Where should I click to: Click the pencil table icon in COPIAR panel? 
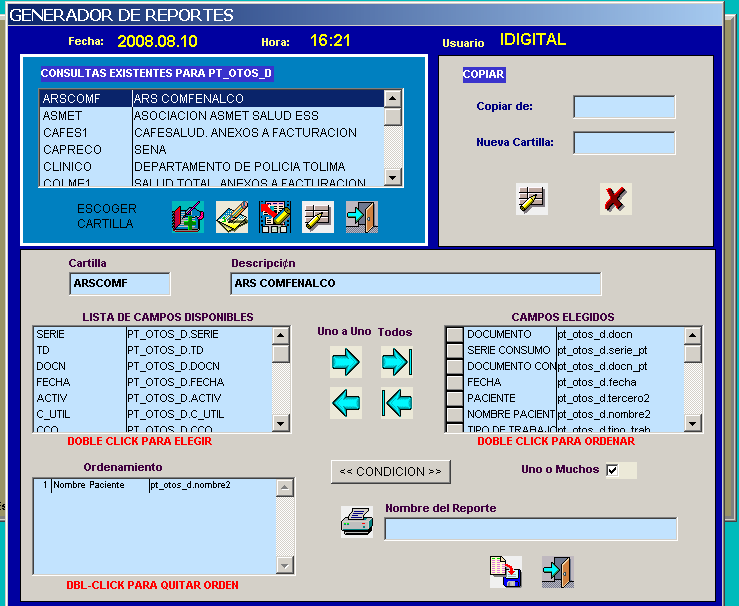[532, 199]
